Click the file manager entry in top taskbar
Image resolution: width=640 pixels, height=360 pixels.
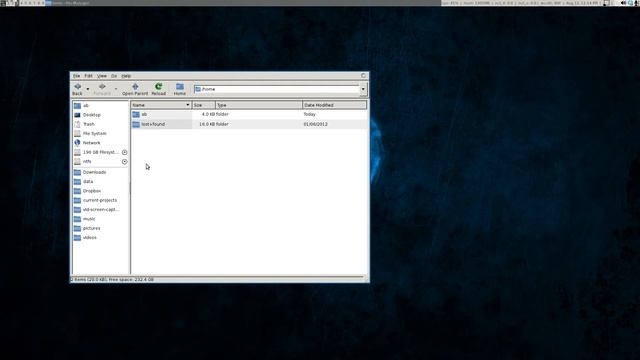pos(67,3)
